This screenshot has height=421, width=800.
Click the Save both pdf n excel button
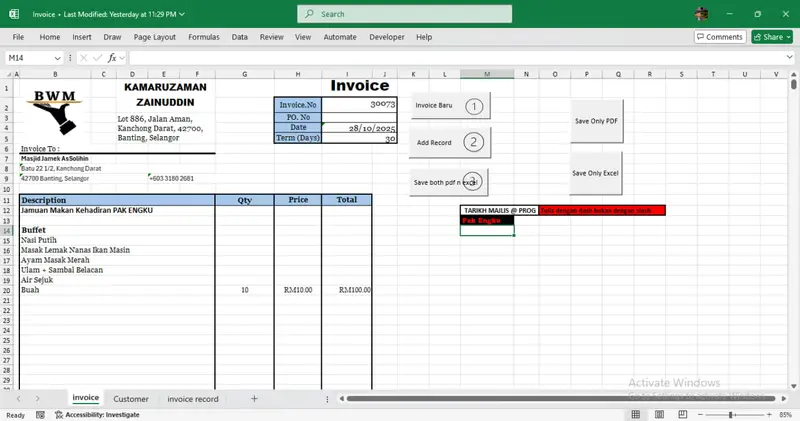(448, 182)
